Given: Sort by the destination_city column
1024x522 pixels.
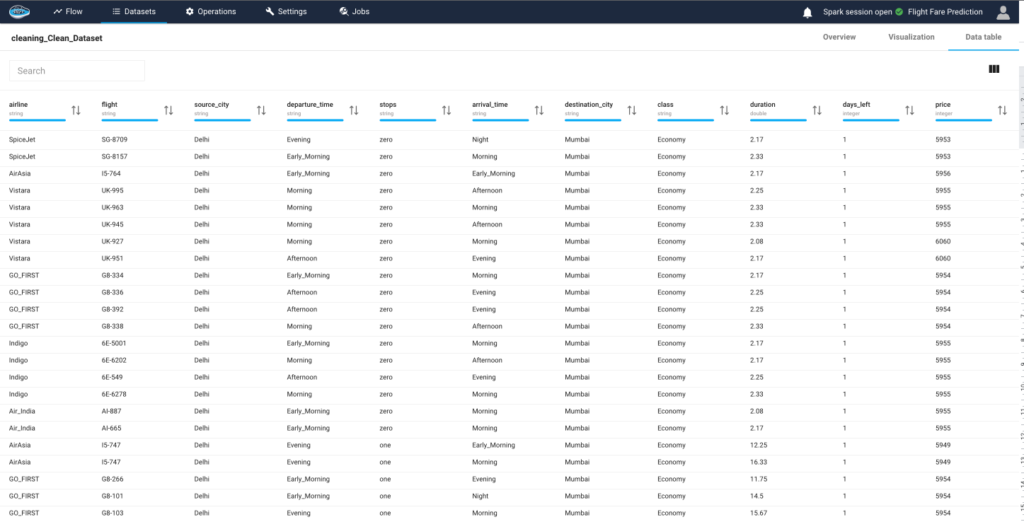Looking at the screenshot, I should 632,110.
